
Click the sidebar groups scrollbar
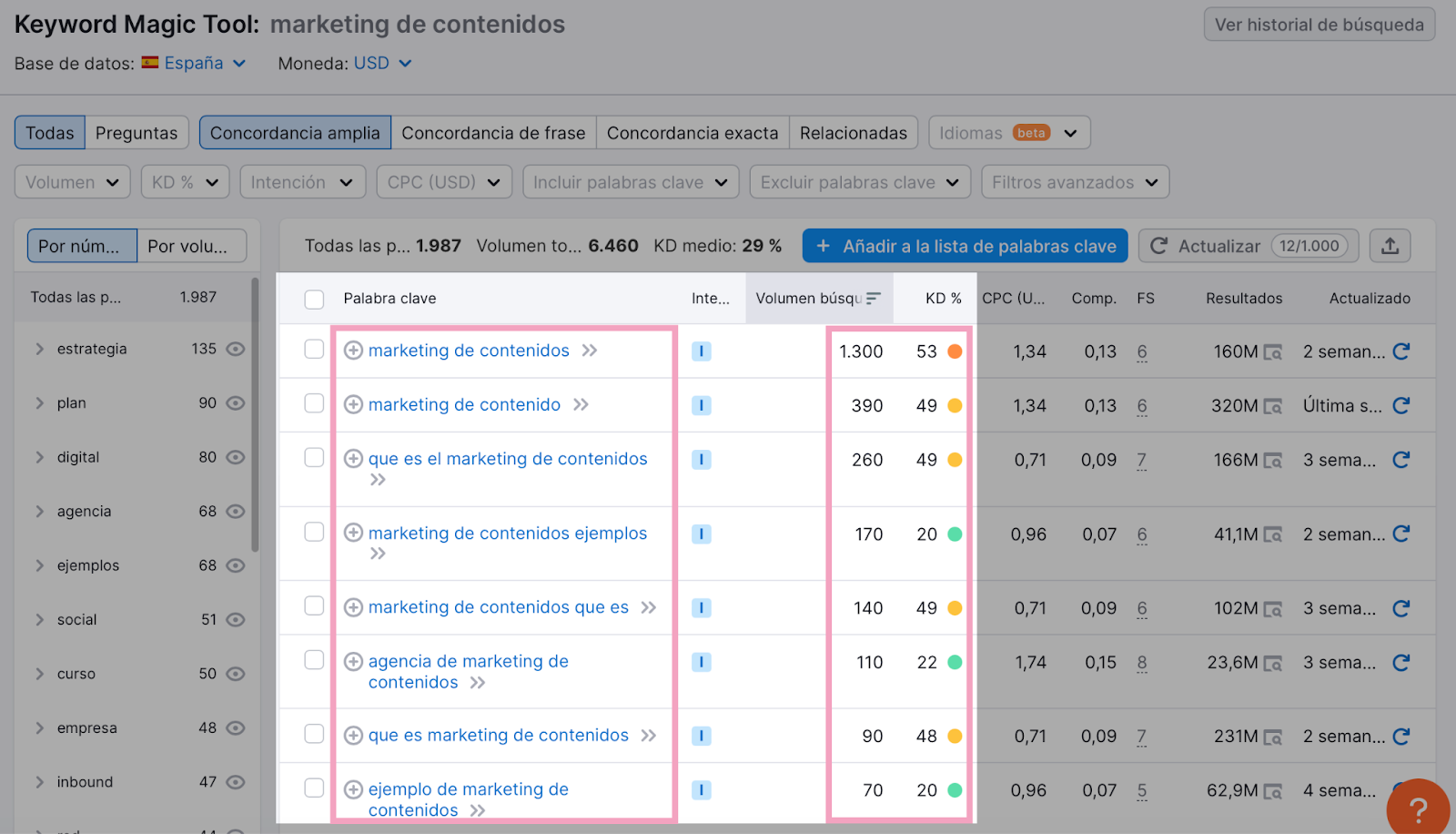(x=256, y=414)
